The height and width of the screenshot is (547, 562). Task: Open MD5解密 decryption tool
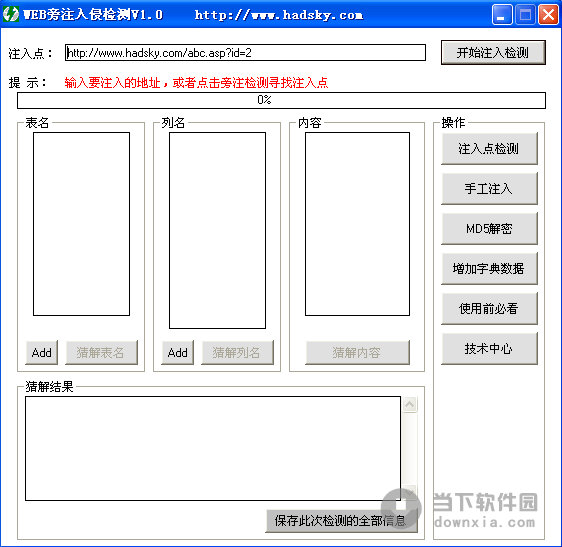click(489, 229)
